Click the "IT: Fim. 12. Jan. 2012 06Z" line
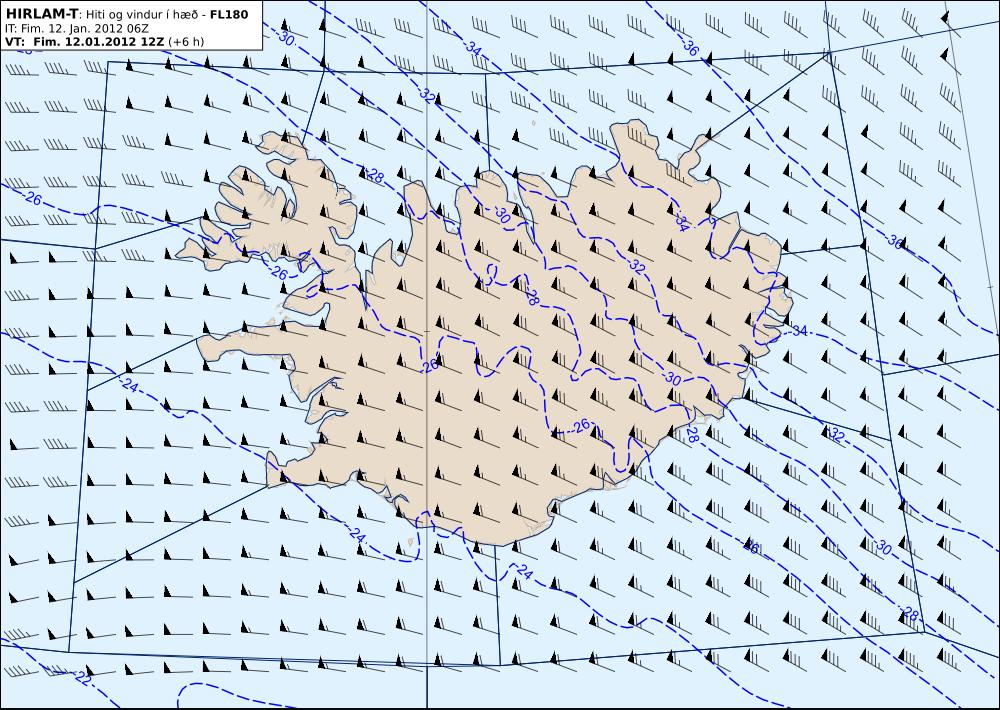Viewport: 1000px width, 710px height. point(77,28)
